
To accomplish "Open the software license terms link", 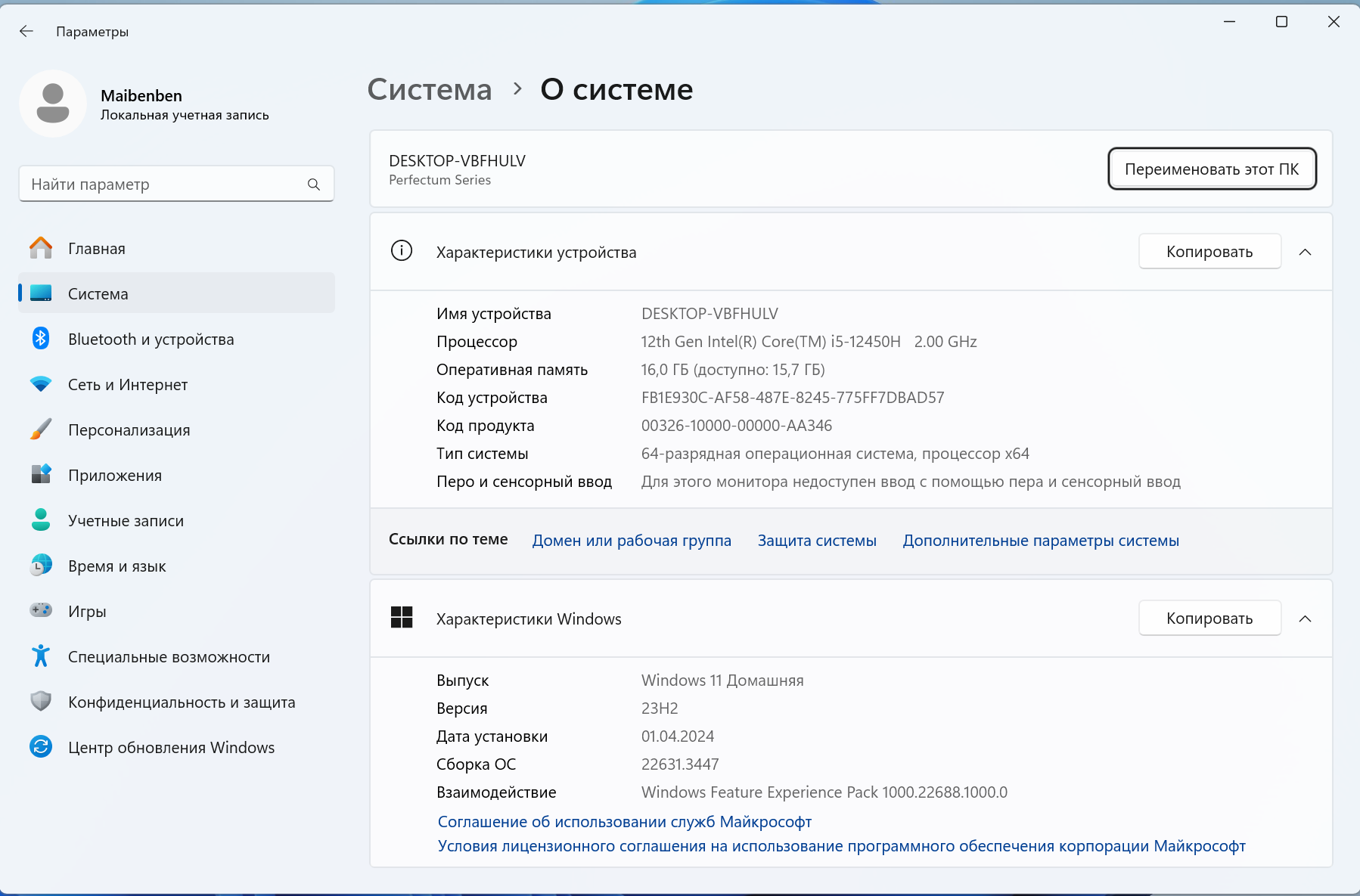I will [841, 846].
